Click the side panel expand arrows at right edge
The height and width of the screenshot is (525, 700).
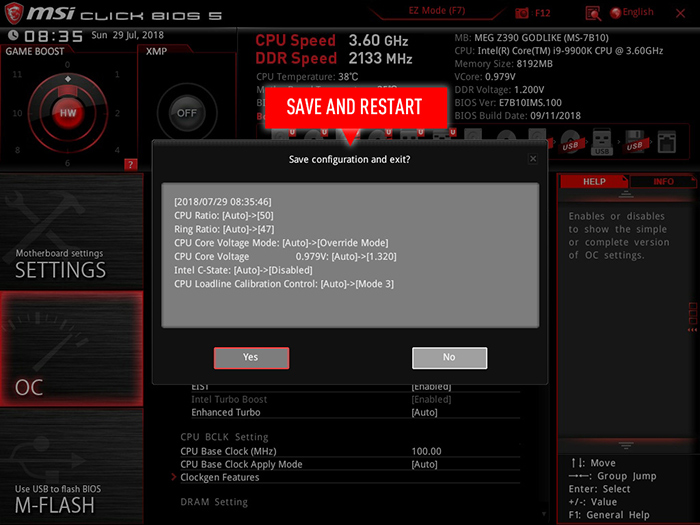point(692,329)
